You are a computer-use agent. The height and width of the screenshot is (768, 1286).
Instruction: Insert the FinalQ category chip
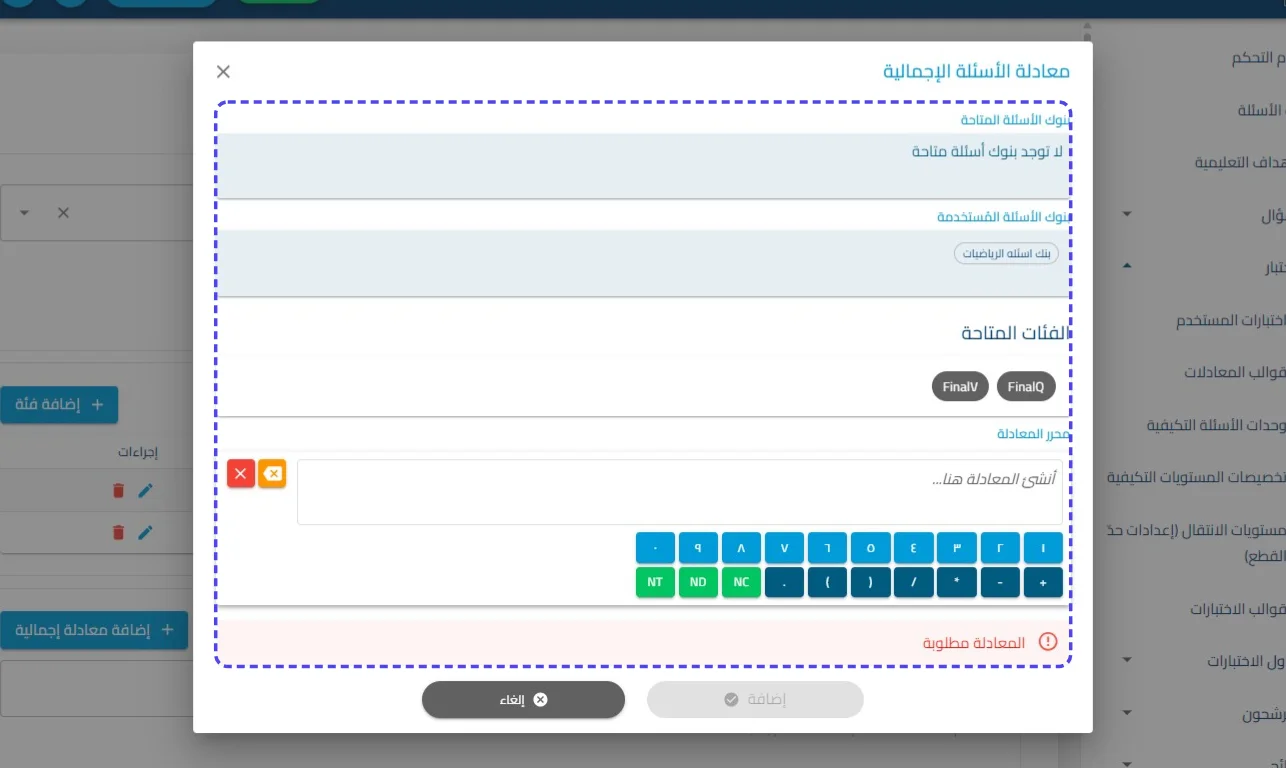[x=1026, y=386]
